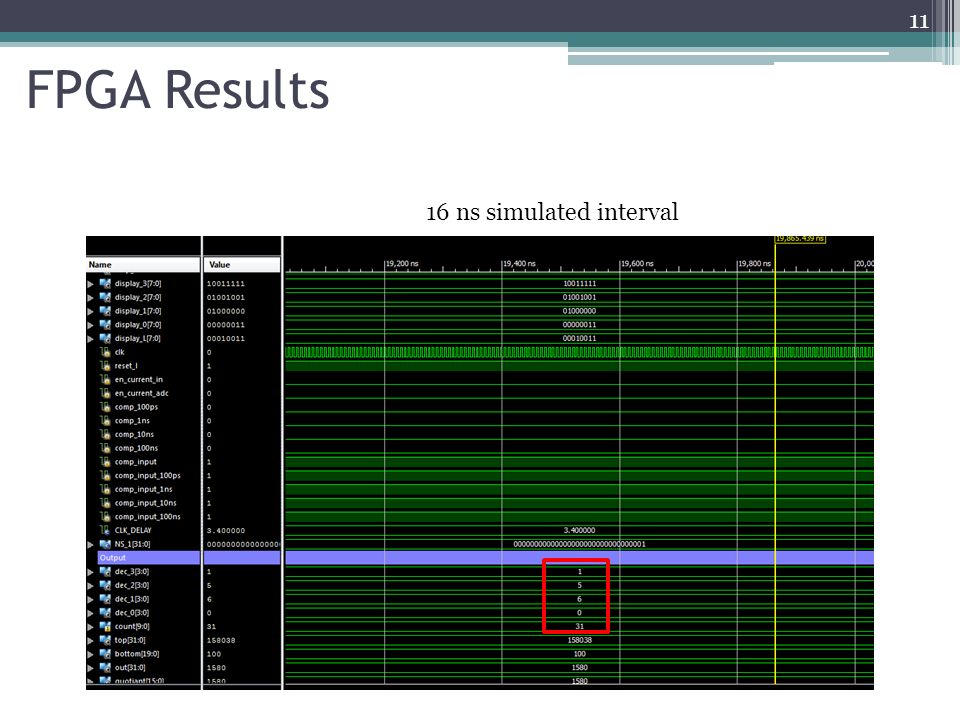Click the 19,400 ns ruler mark

pos(519,264)
